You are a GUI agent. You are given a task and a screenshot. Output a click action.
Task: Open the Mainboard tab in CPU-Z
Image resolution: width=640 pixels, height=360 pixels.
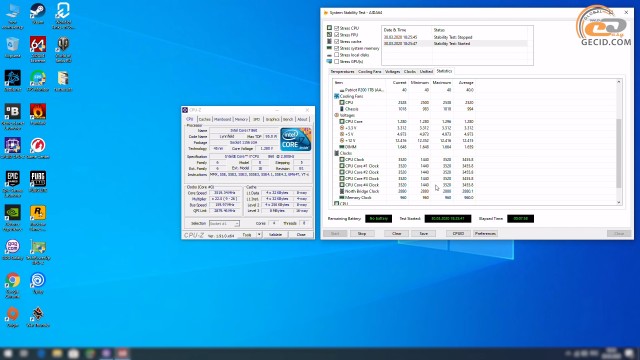click(223, 119)
